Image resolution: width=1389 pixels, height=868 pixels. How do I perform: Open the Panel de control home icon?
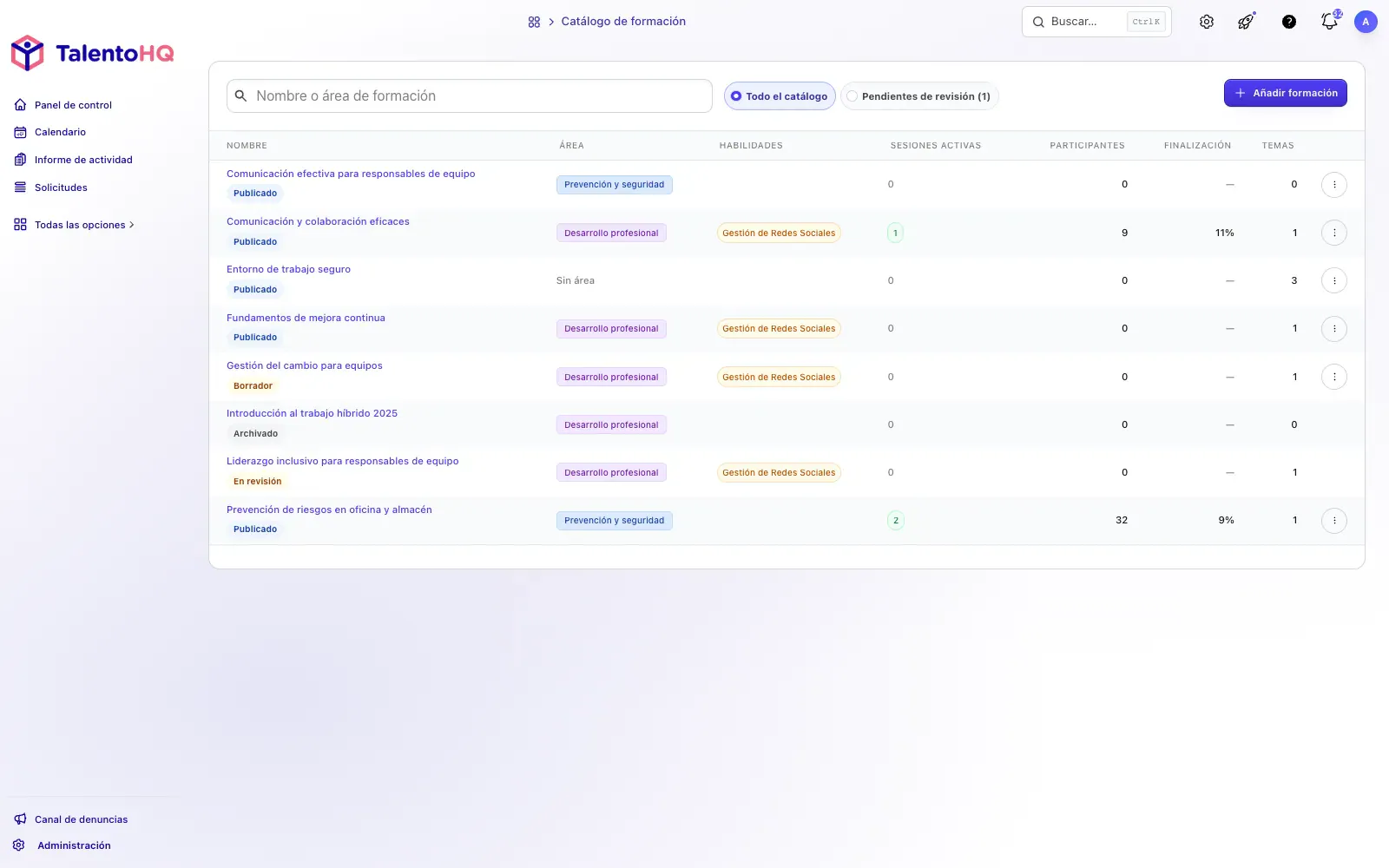(20, 105)
